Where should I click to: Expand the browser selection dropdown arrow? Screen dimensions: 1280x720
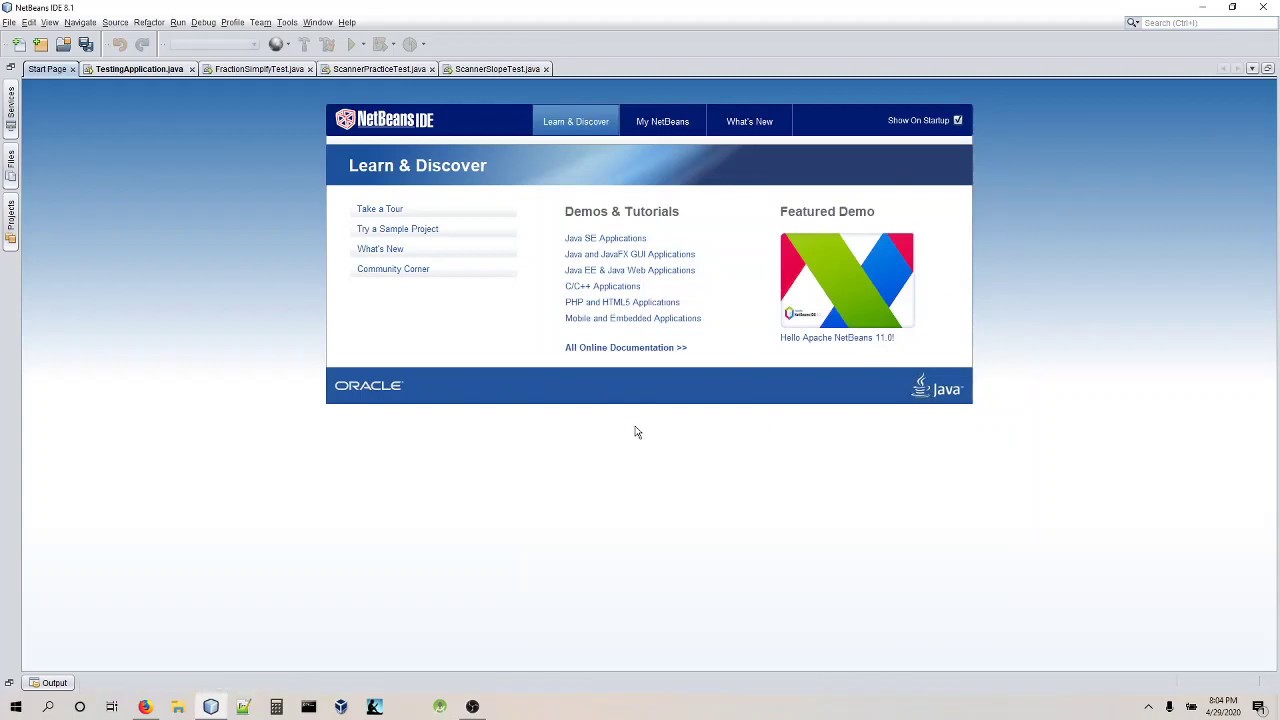(288, 44)
